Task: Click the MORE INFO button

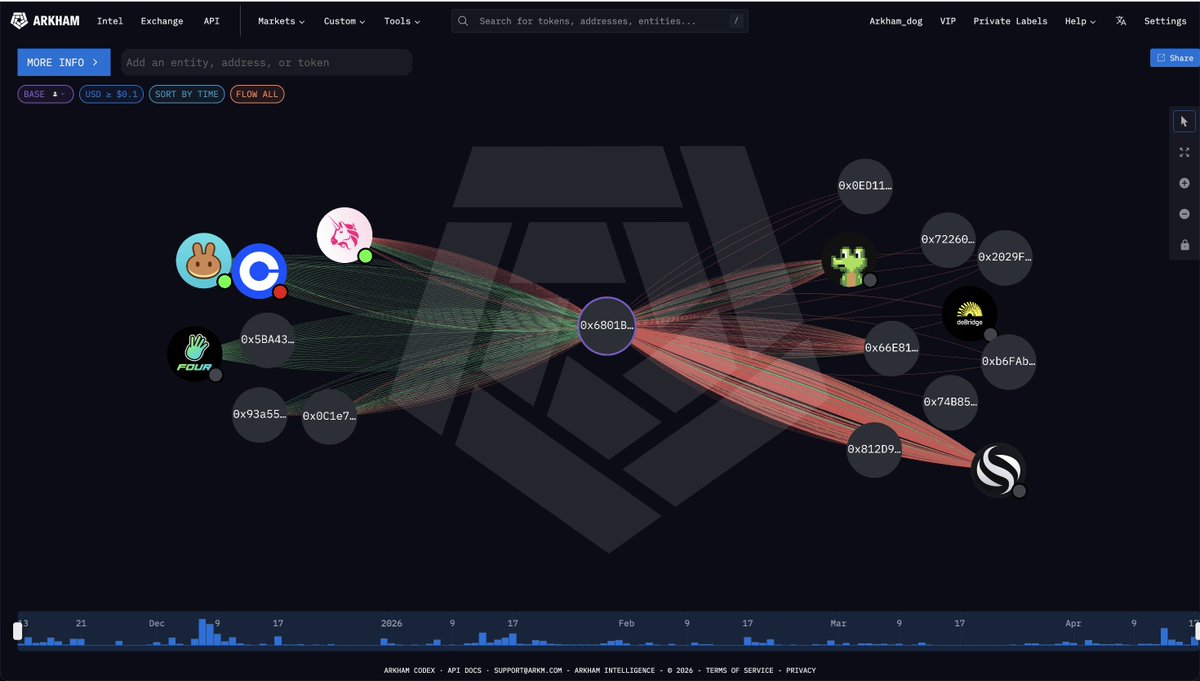Action: coord(64,62)
